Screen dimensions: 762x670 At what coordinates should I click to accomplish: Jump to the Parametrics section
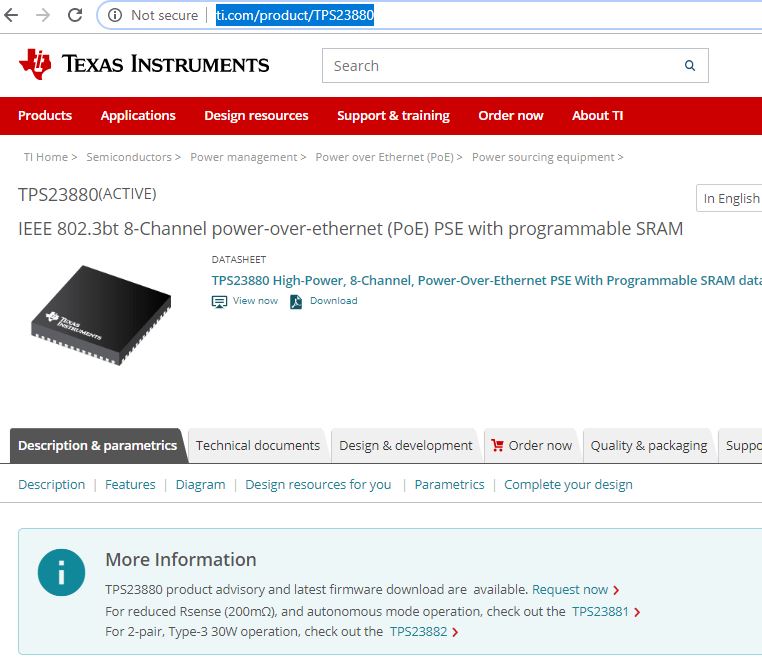[x=449, y=484]
